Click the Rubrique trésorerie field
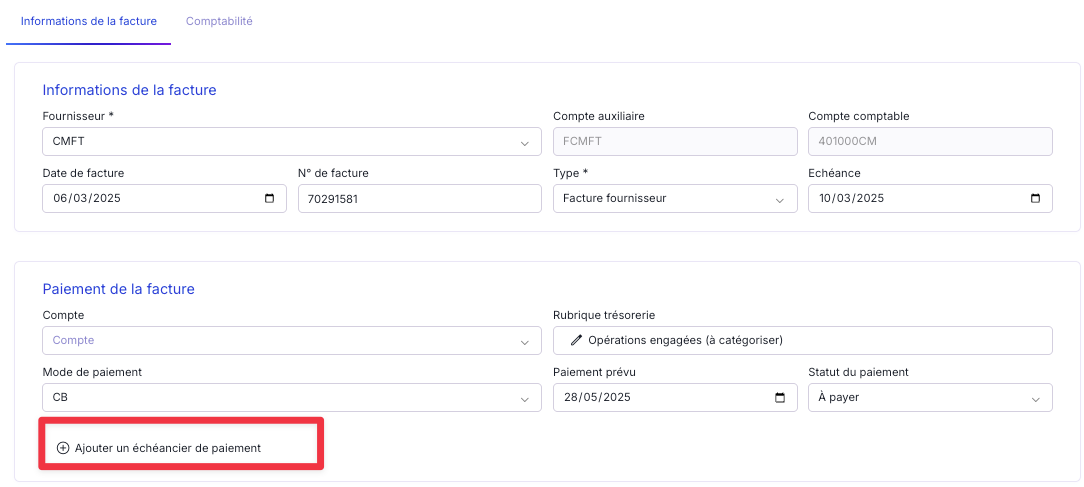 click(x=802, y=341)
